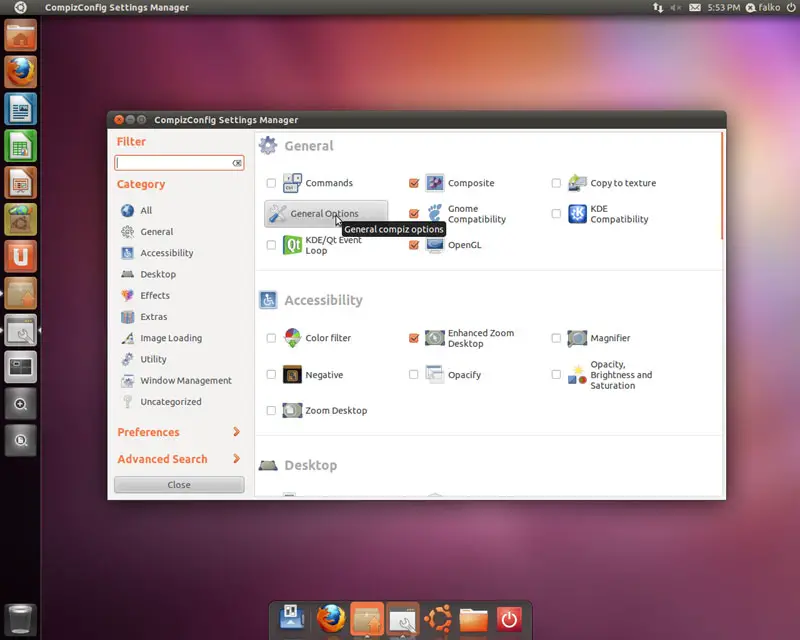The width and height of the screenshot is (800, 640).
Task: Expand the Advanced Search section arrow
Action: point(236,458)
